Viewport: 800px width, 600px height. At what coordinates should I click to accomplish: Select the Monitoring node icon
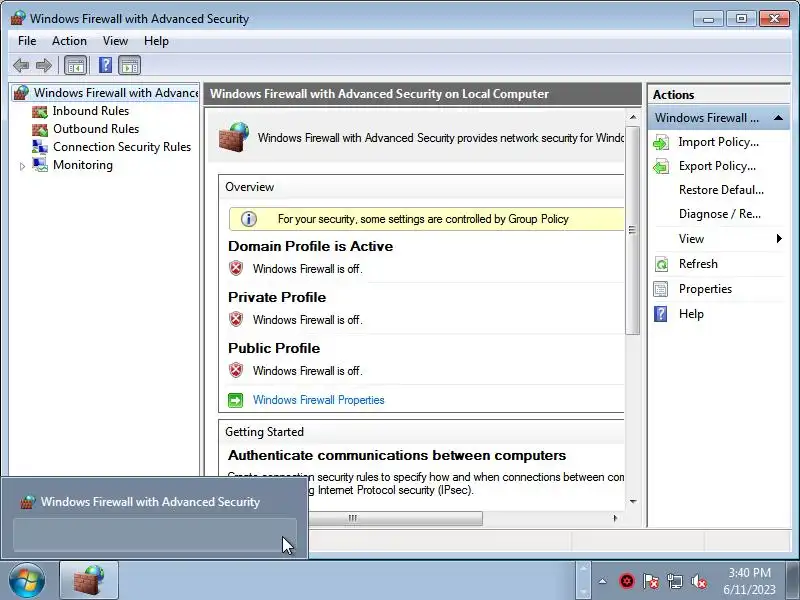(x=40, y=165)
